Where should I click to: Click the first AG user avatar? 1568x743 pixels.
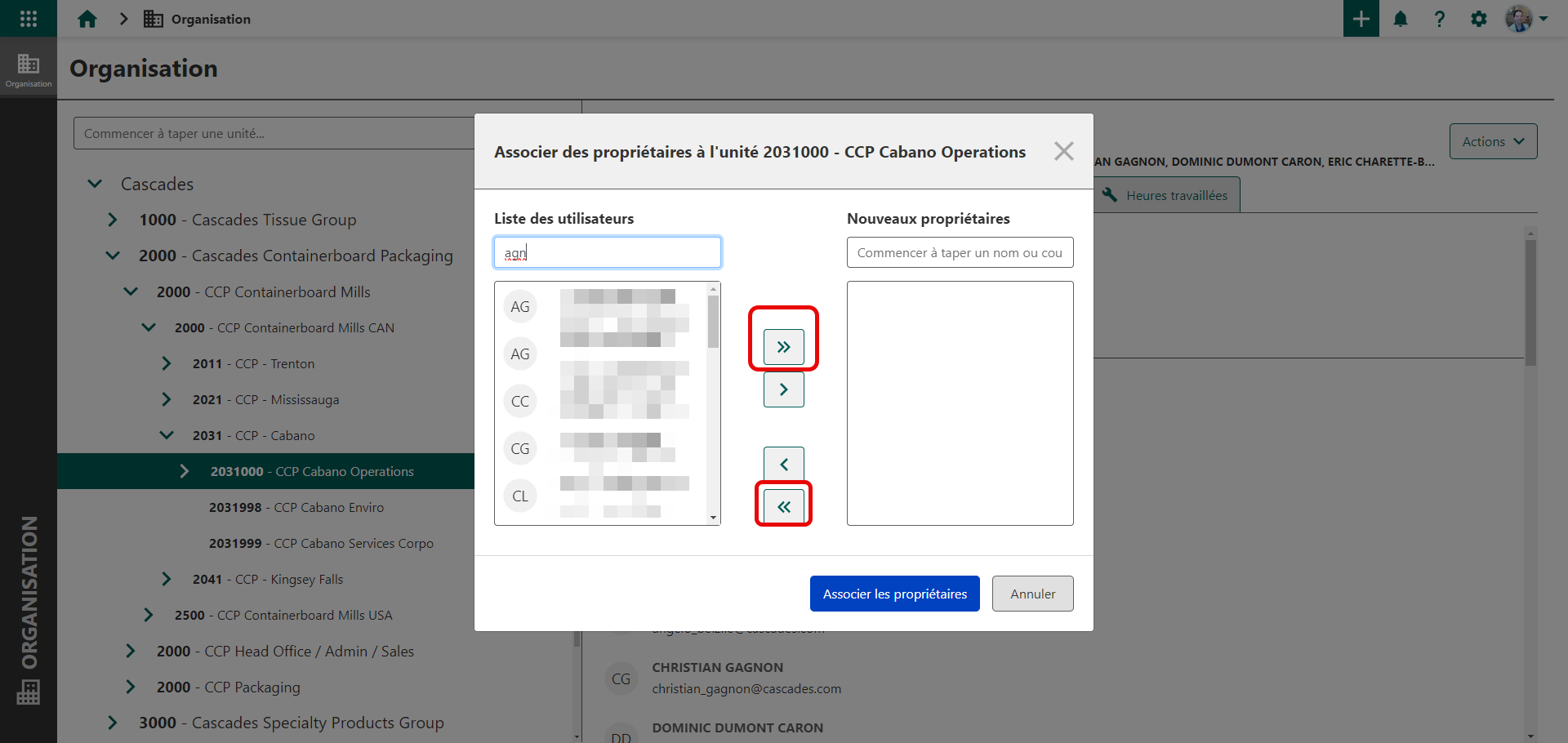click(x=520, y=306)
